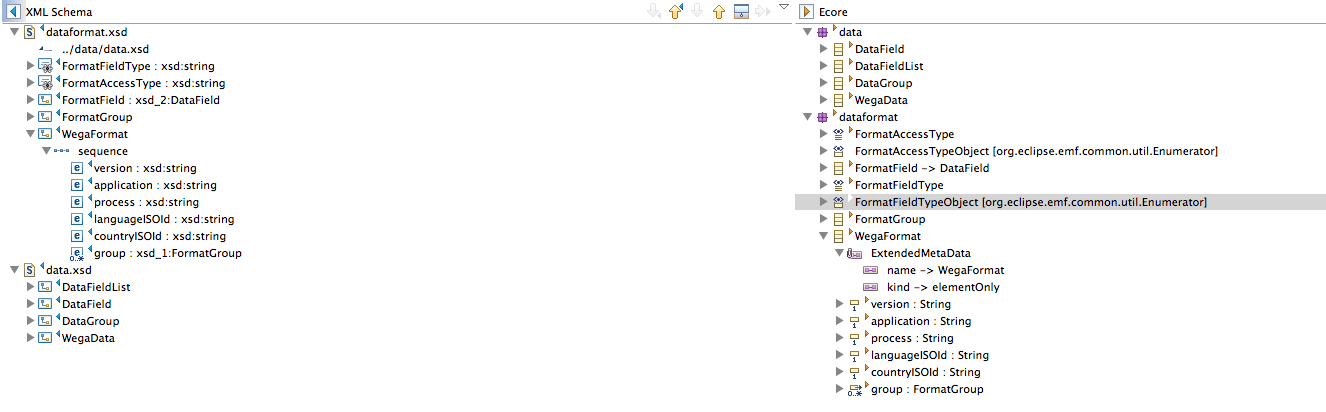Select countryISOId : xsd:string element
This screenshot has width=1326, height=412.
[159, 236]
